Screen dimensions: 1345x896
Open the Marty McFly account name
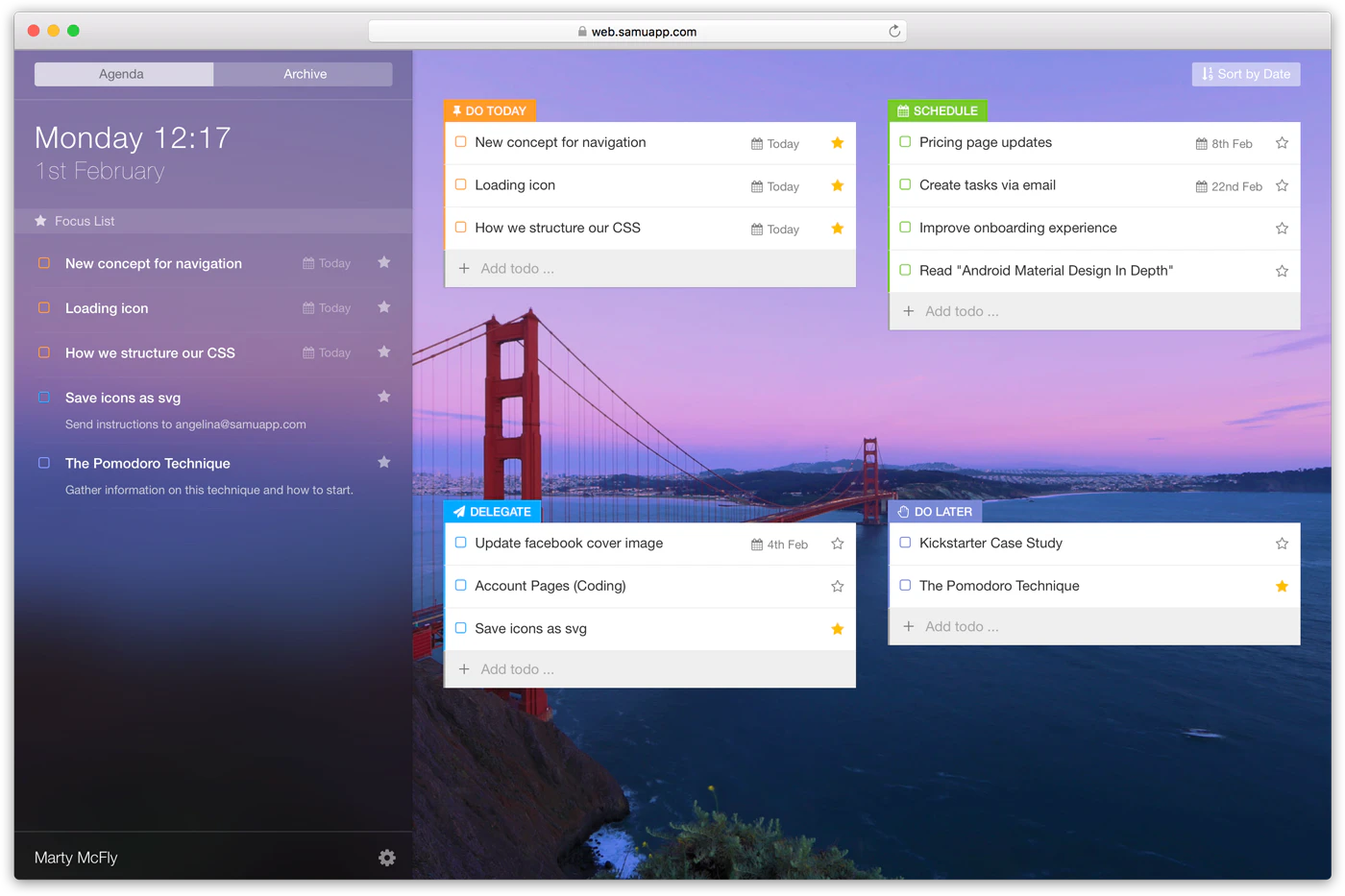[76, 858]
